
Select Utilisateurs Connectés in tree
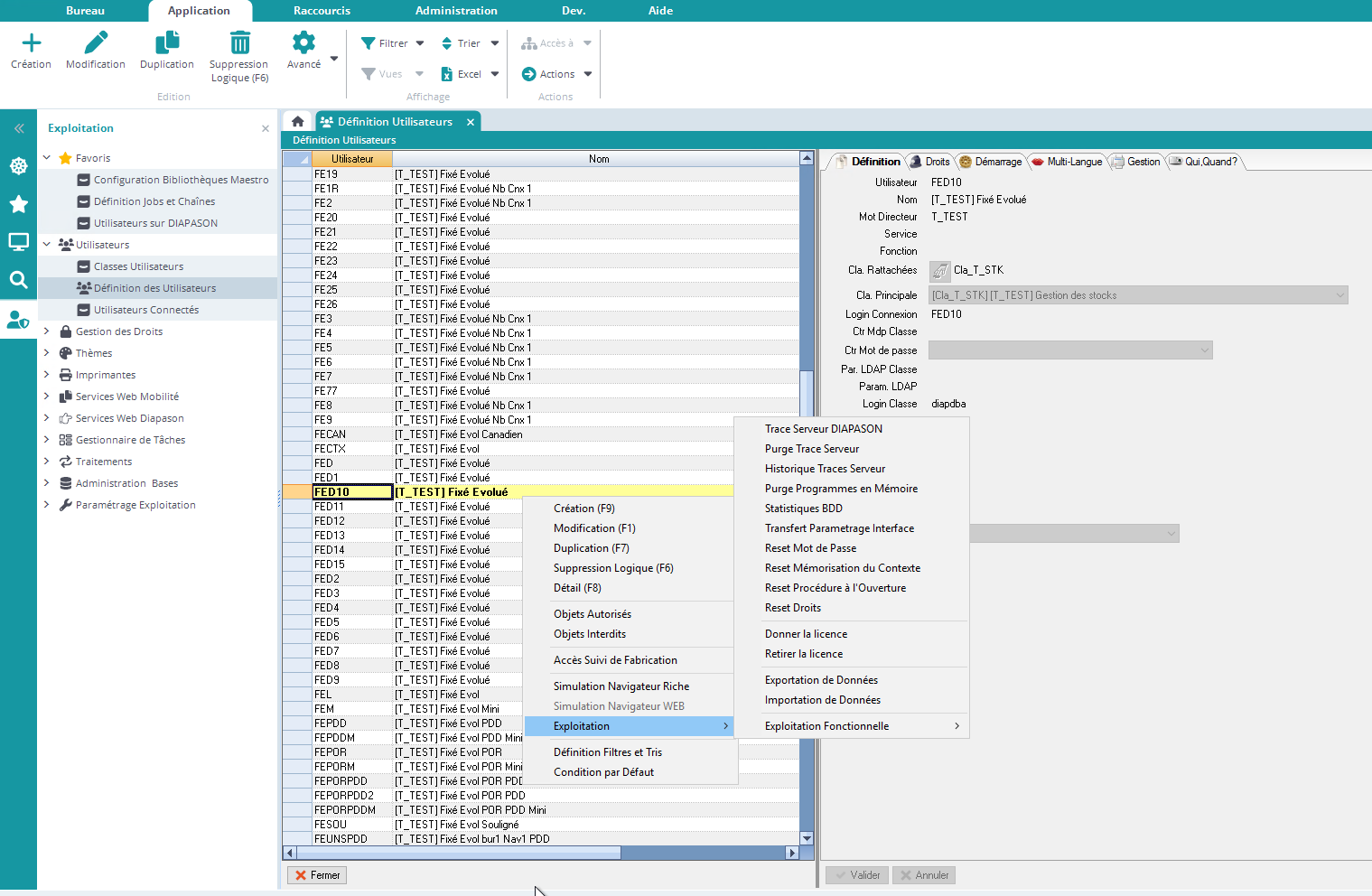point(145,310)
